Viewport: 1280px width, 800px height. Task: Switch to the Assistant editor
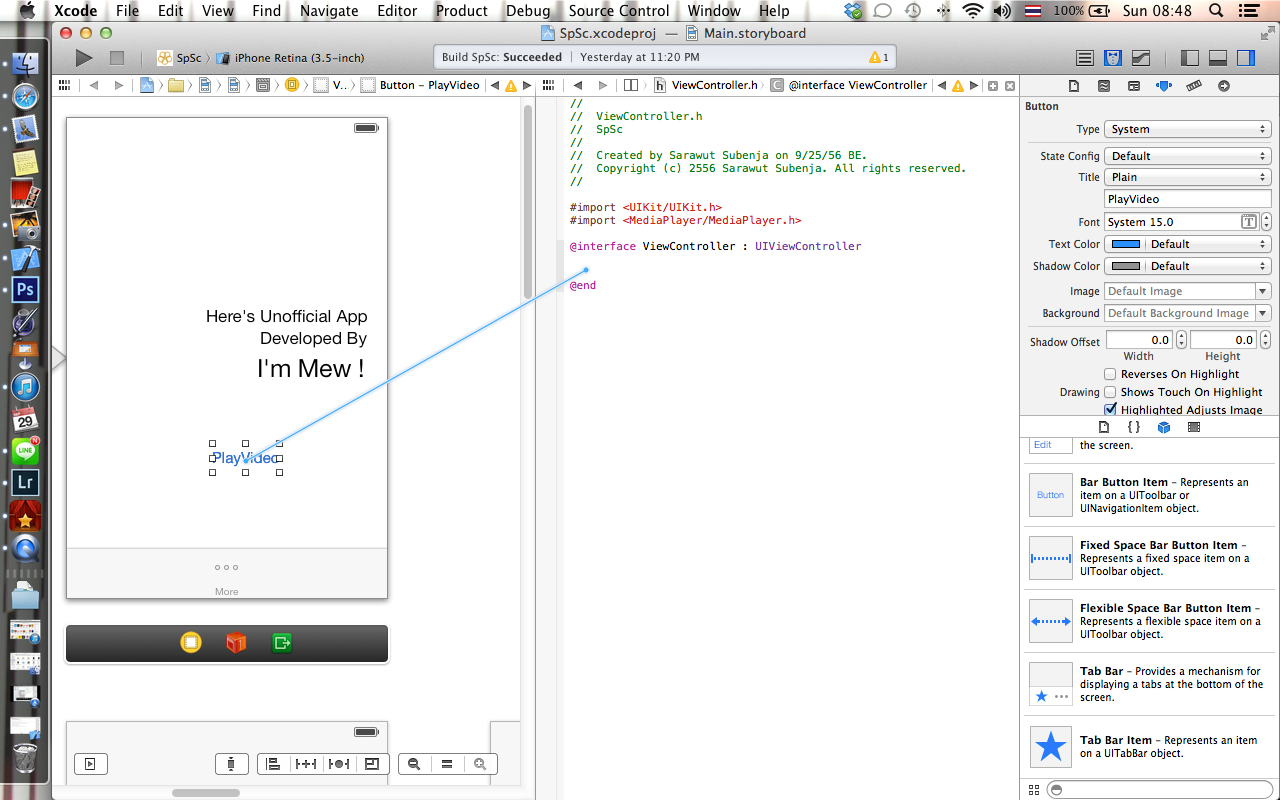click(x=1112, y=58)
